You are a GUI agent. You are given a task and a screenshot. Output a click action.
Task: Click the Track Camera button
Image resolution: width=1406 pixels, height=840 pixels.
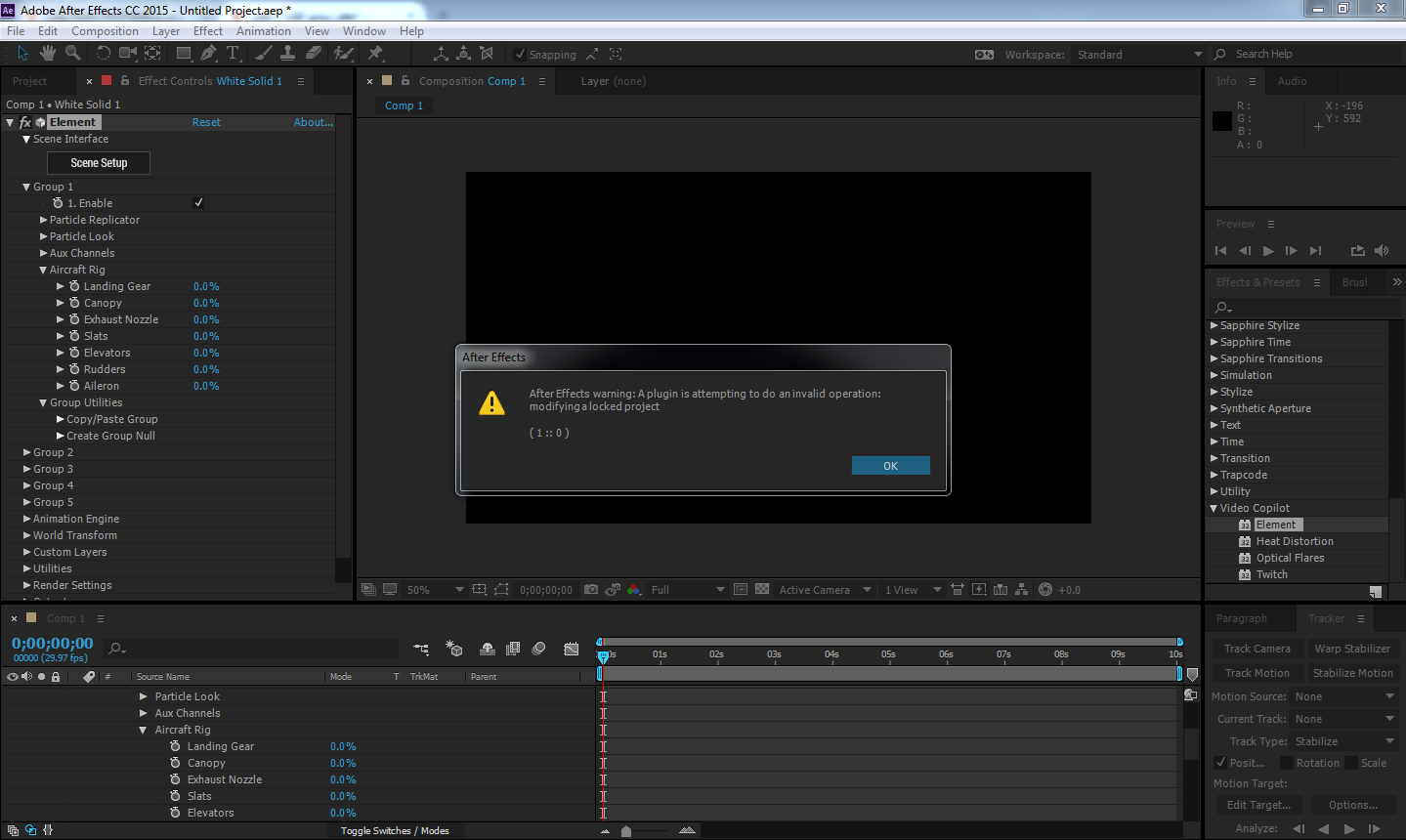click(x=1257, y=649)
